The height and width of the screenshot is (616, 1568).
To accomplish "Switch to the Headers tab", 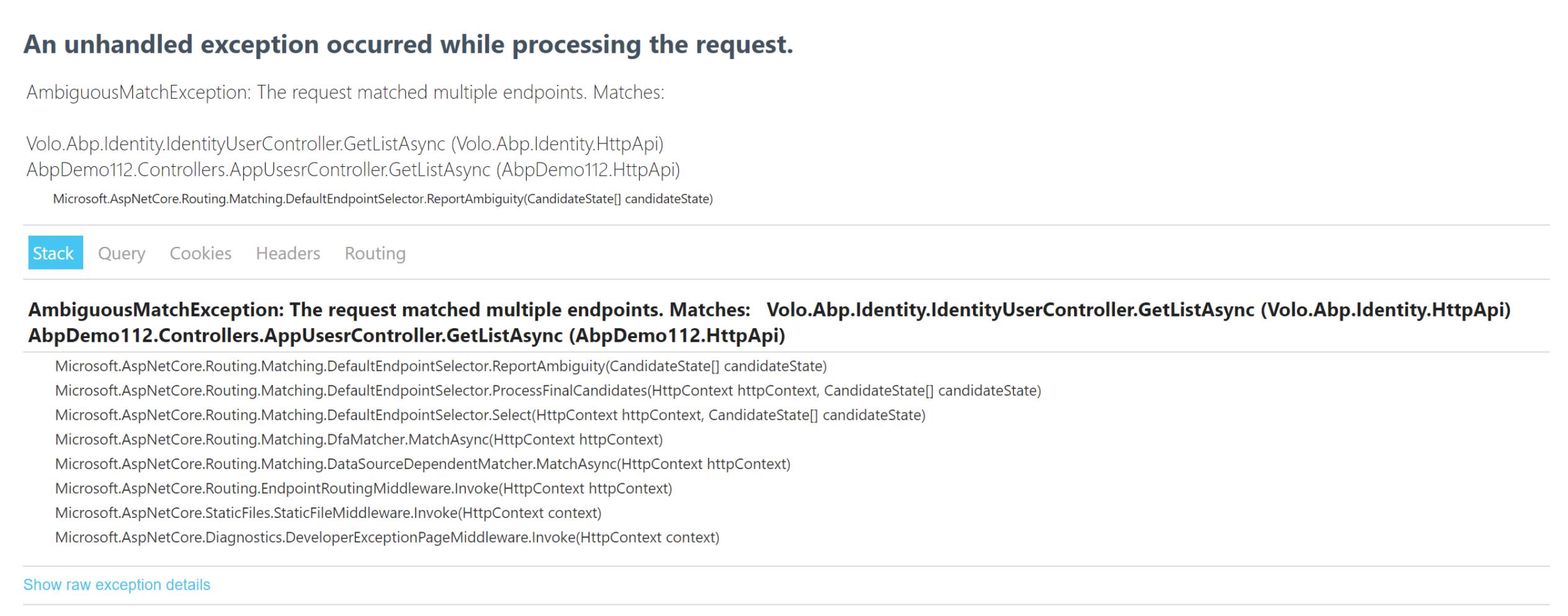I will point(288,253).
